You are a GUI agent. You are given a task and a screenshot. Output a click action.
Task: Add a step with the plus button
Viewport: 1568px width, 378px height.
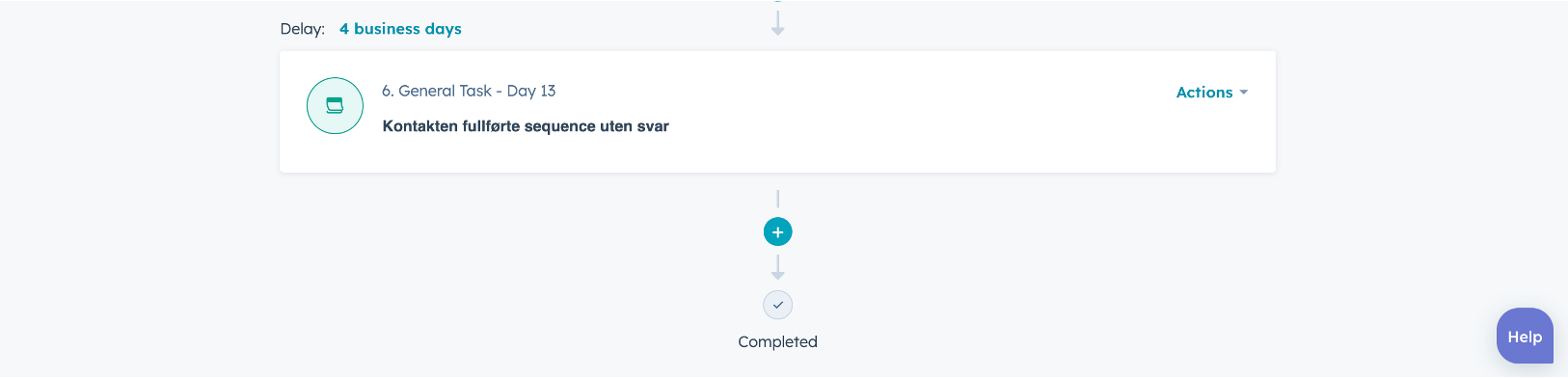[x=778, y=231]
